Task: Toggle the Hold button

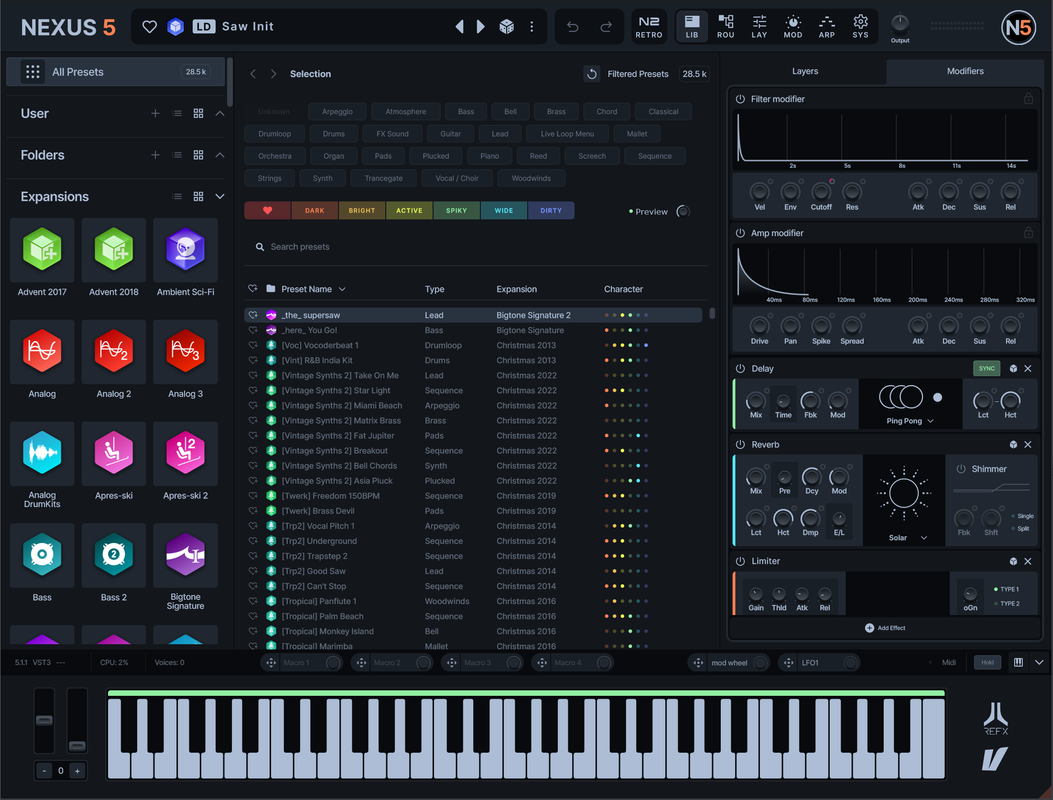Action: pos(987,663)
